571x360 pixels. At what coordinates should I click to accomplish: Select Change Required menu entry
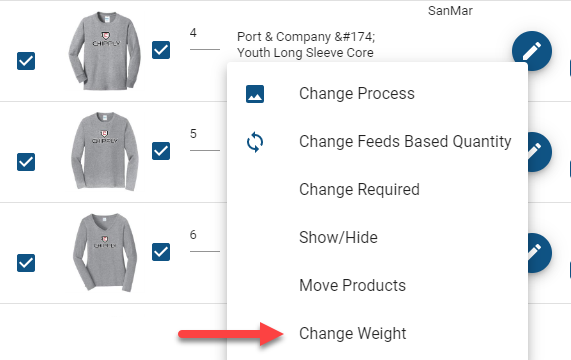(x=377, y=190)
